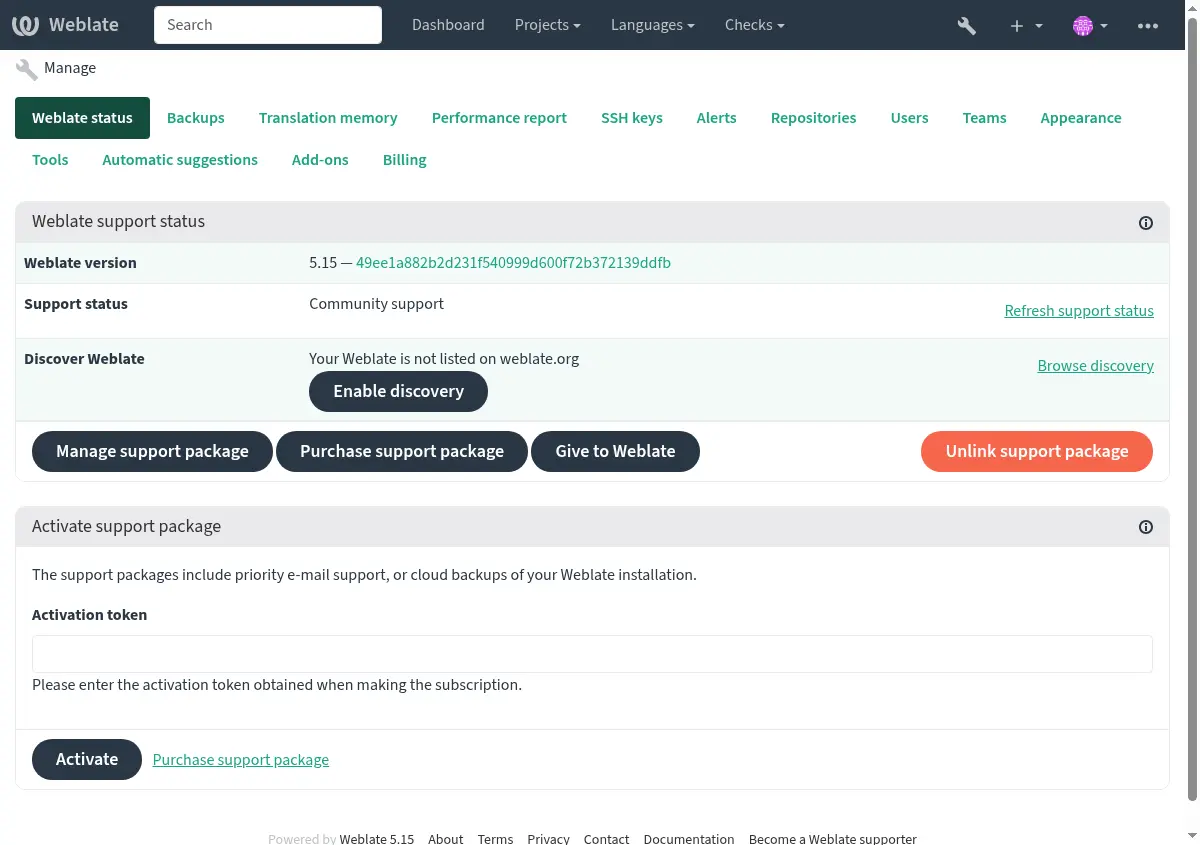
Task: Open the Translation memory tab
Action: point(328,118)
